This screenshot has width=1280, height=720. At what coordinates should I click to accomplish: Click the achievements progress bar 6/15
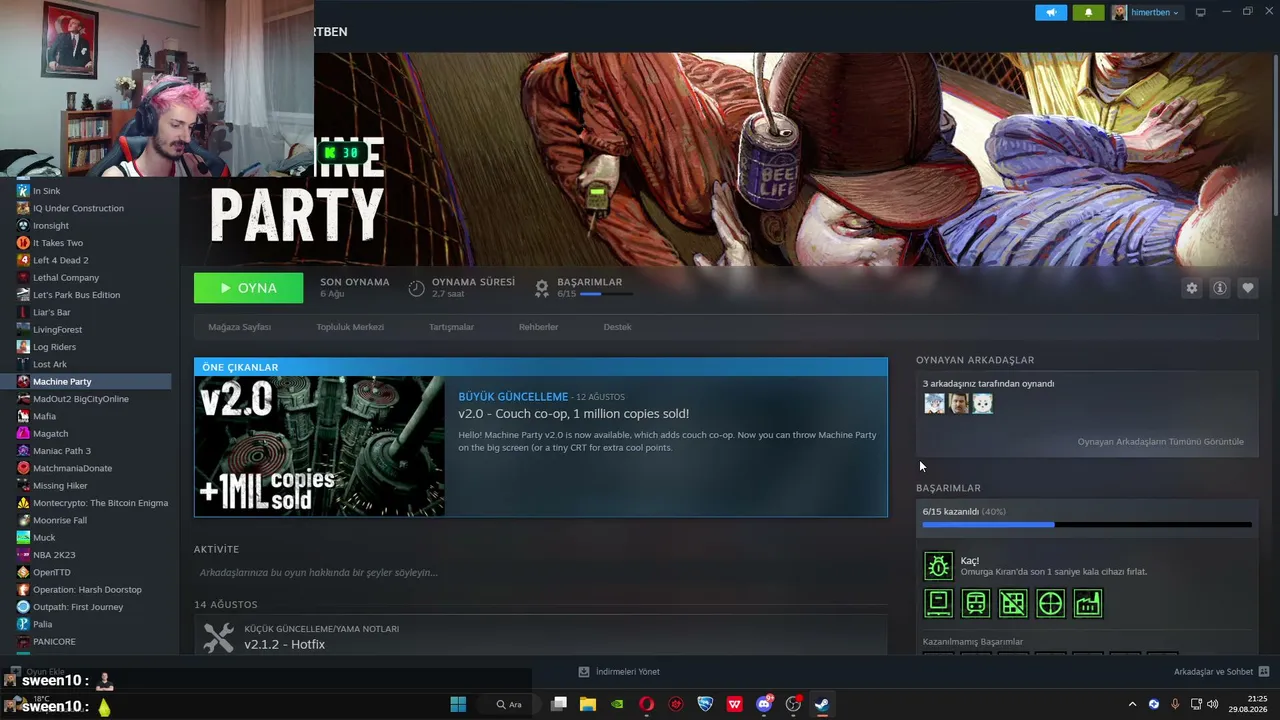coord(1087,524)
